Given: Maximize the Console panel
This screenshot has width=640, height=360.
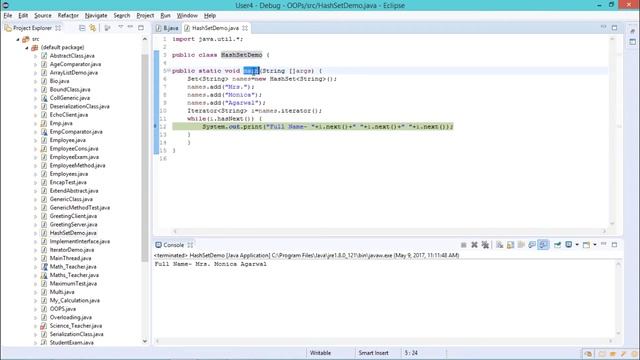Looking at the screenshot, I should [614, 244].
